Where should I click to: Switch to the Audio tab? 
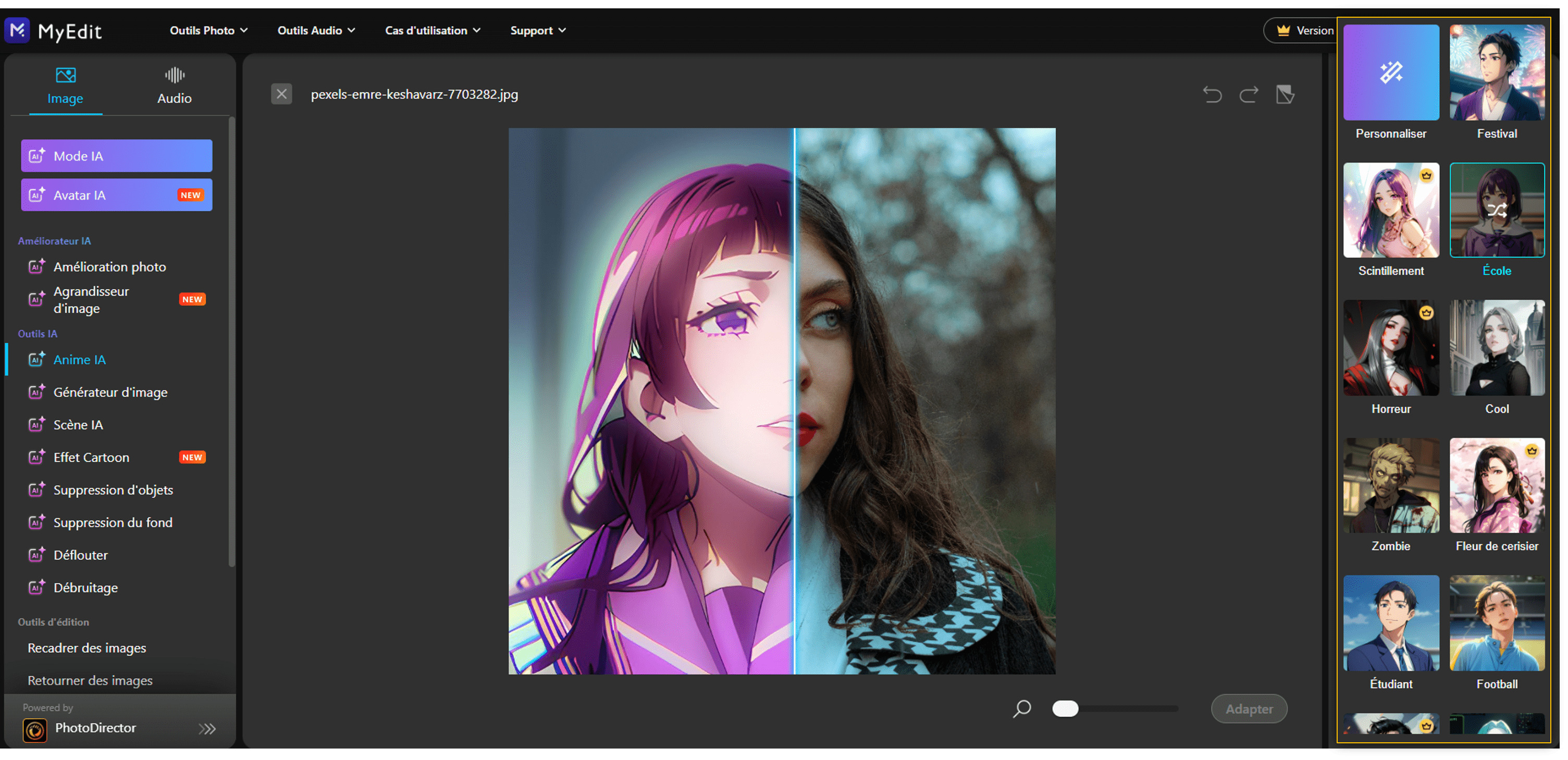coord(174,85)
